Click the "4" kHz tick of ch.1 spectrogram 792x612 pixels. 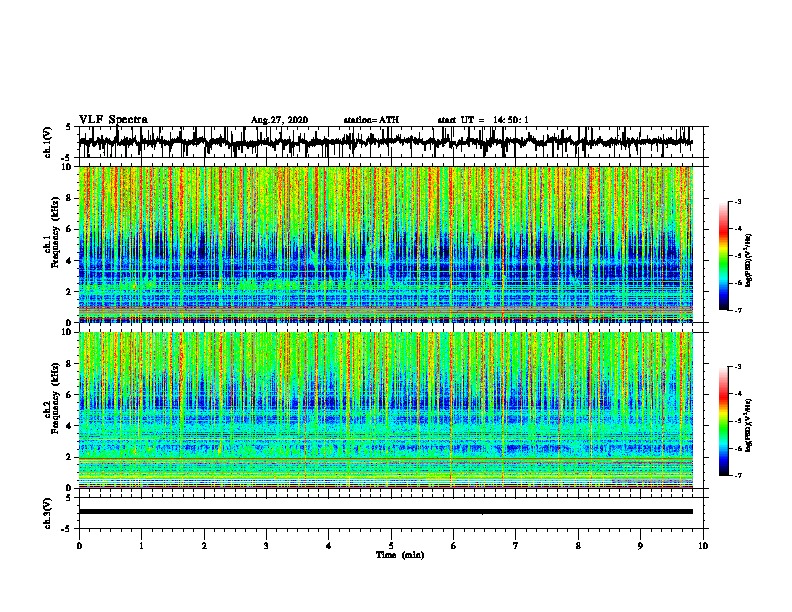point(69,261)
